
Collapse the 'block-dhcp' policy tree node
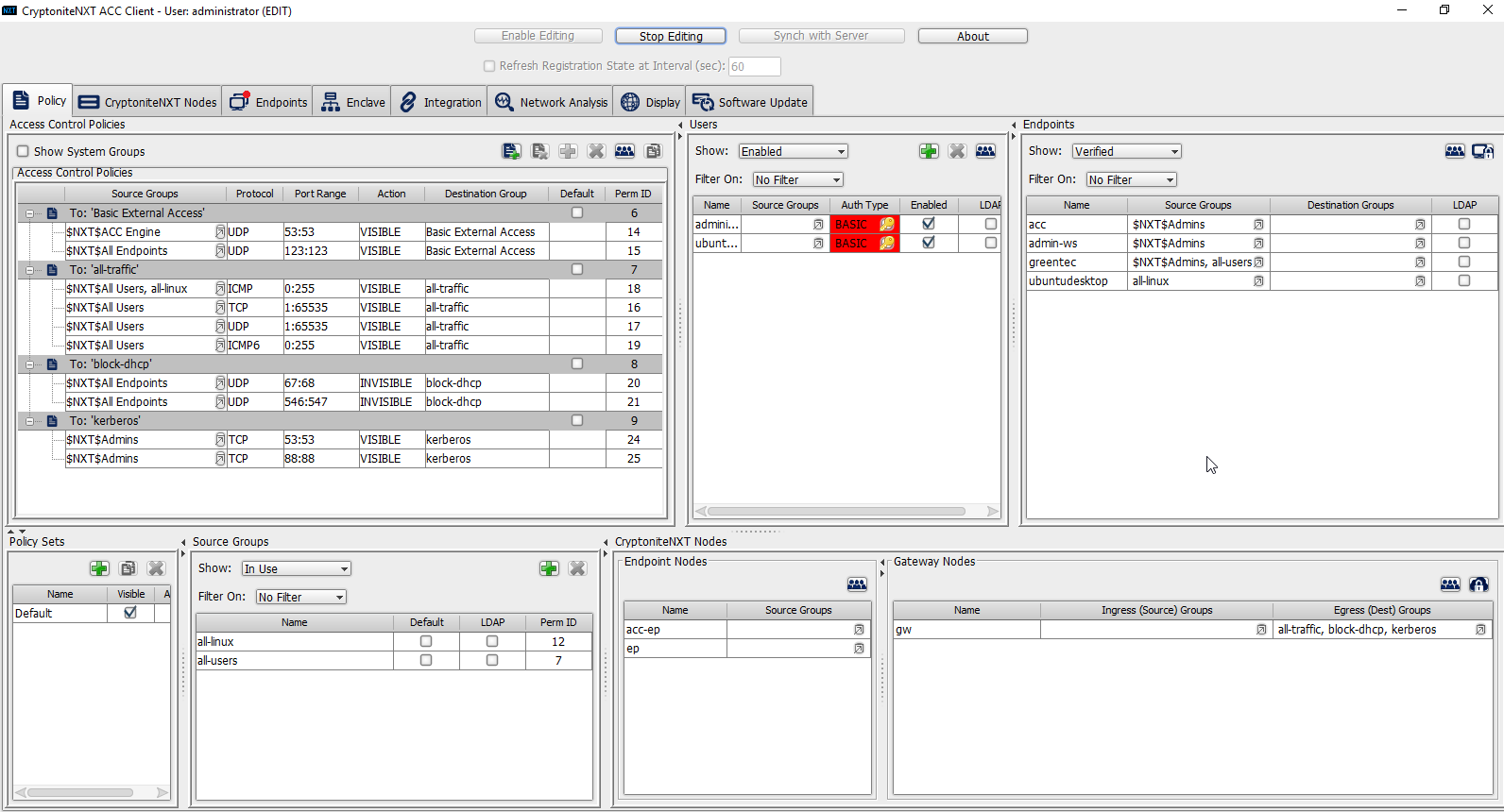(30, 364)
